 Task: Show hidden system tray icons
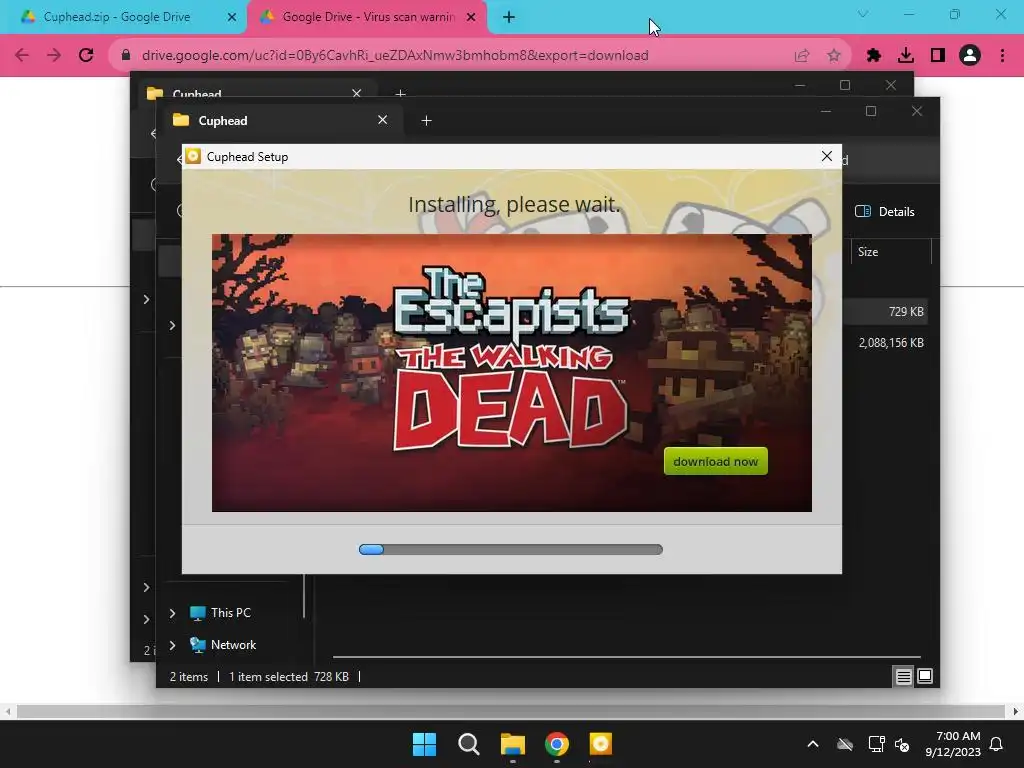(812, 744)
